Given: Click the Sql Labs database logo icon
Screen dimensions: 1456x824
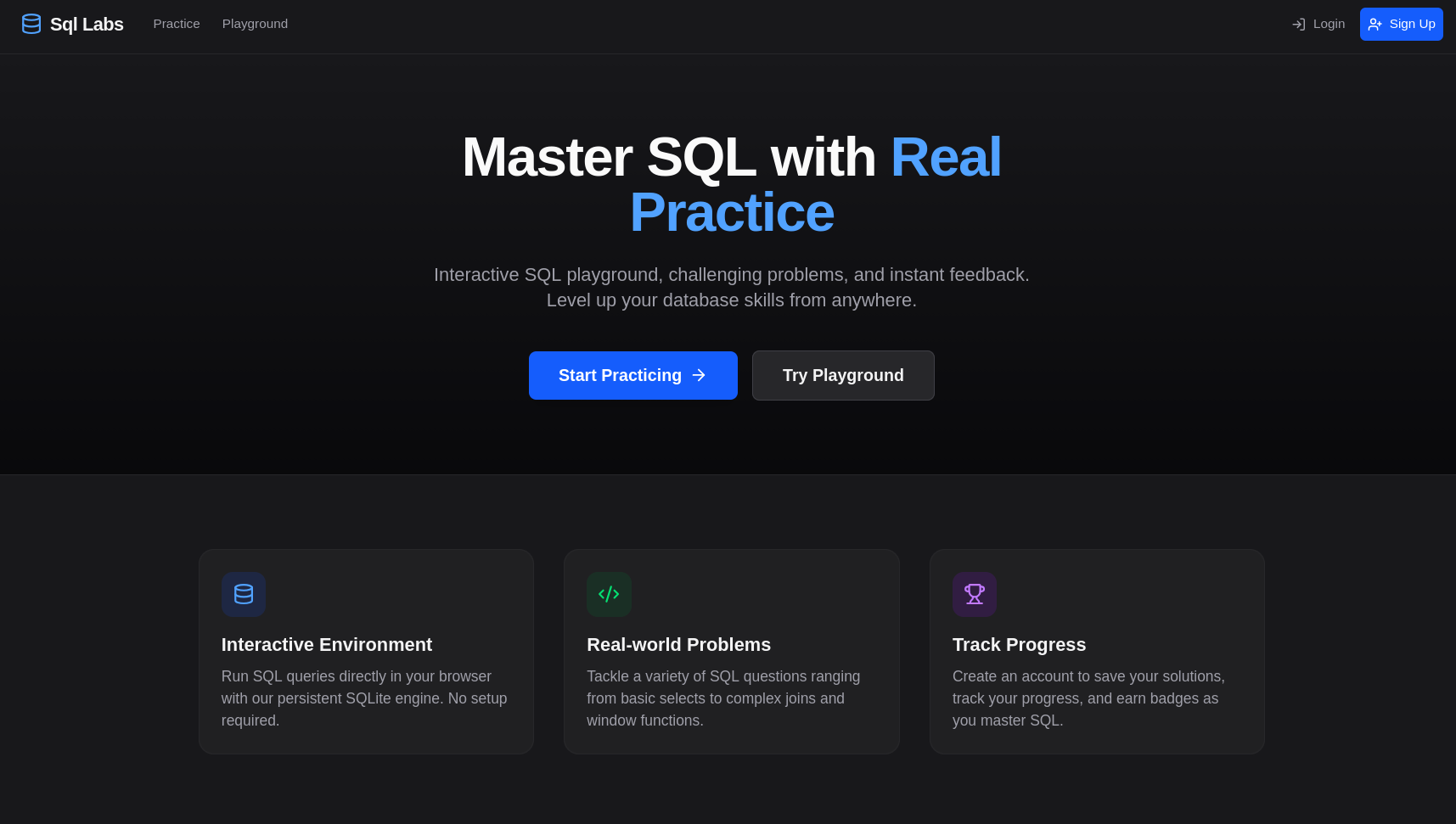Looking at the screenshot, I should coord(31,24).
